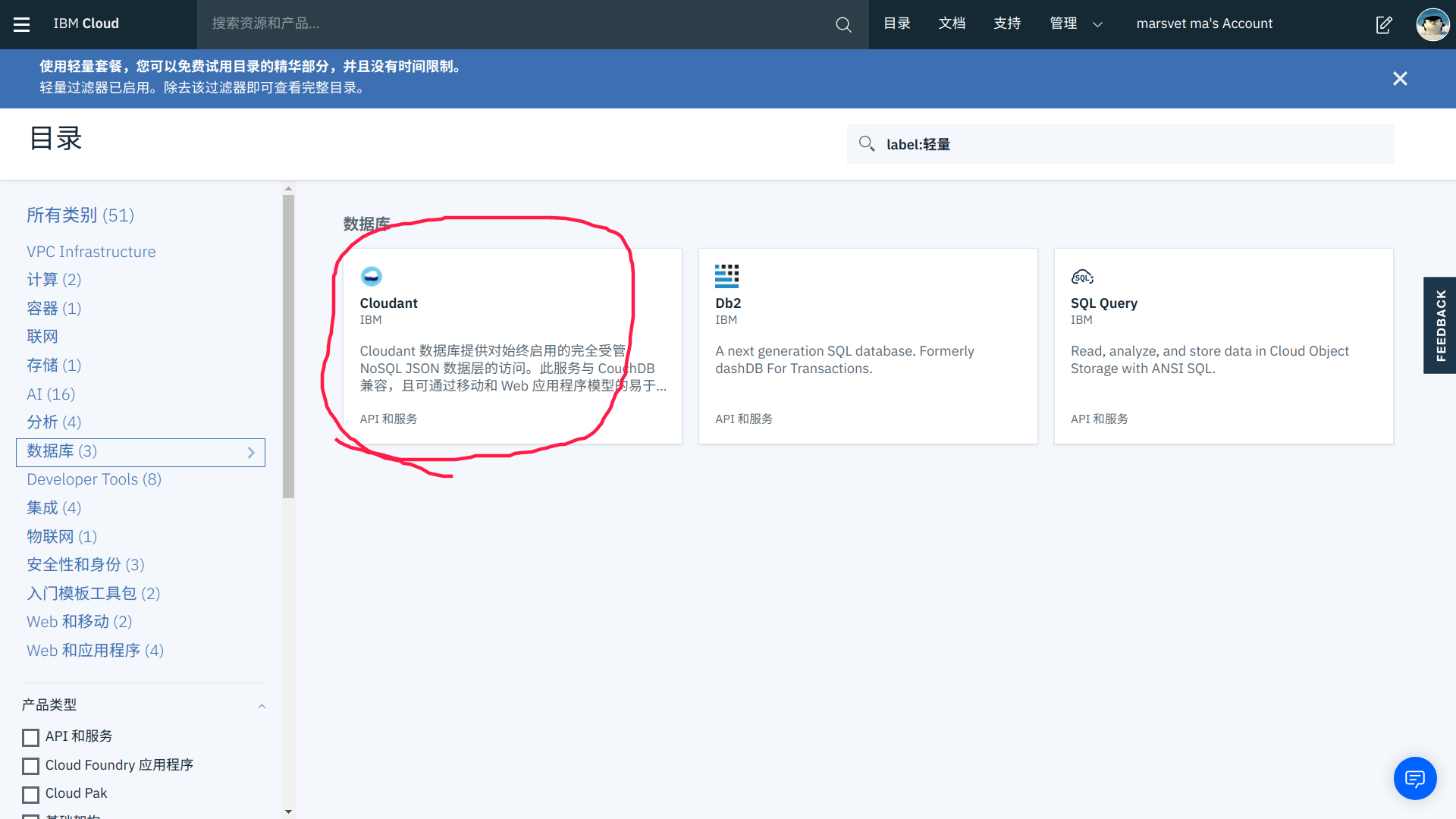Check the API 和服务 checkbox
The image size is (1456, 819).
31,737
